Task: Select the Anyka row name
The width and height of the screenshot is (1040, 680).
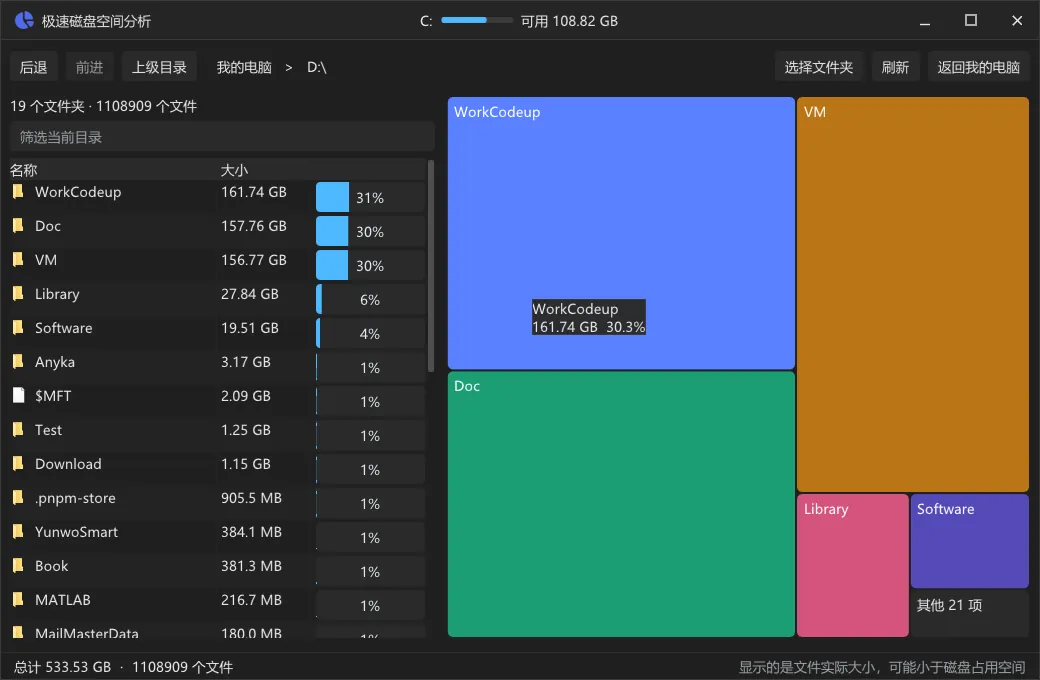Action: pyautogui.click(x=55, y=362)
